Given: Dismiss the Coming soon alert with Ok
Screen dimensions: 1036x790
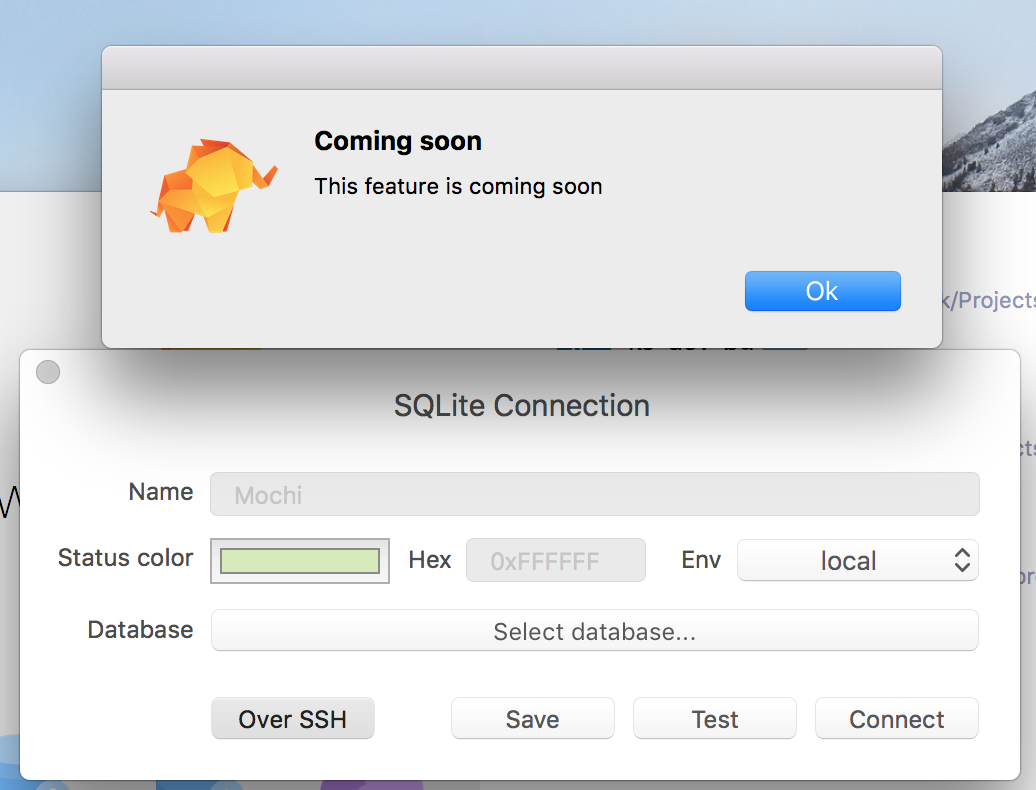Looking at the screenshot, I should tap(822, 291).
